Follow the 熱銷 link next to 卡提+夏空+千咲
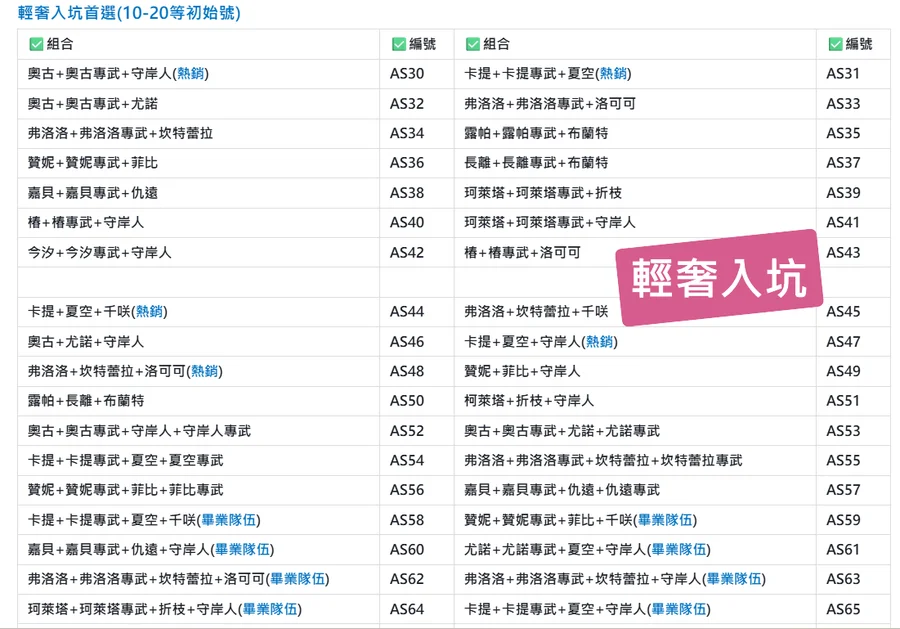The height and width of the screenshot is (629, 900). 151,312
